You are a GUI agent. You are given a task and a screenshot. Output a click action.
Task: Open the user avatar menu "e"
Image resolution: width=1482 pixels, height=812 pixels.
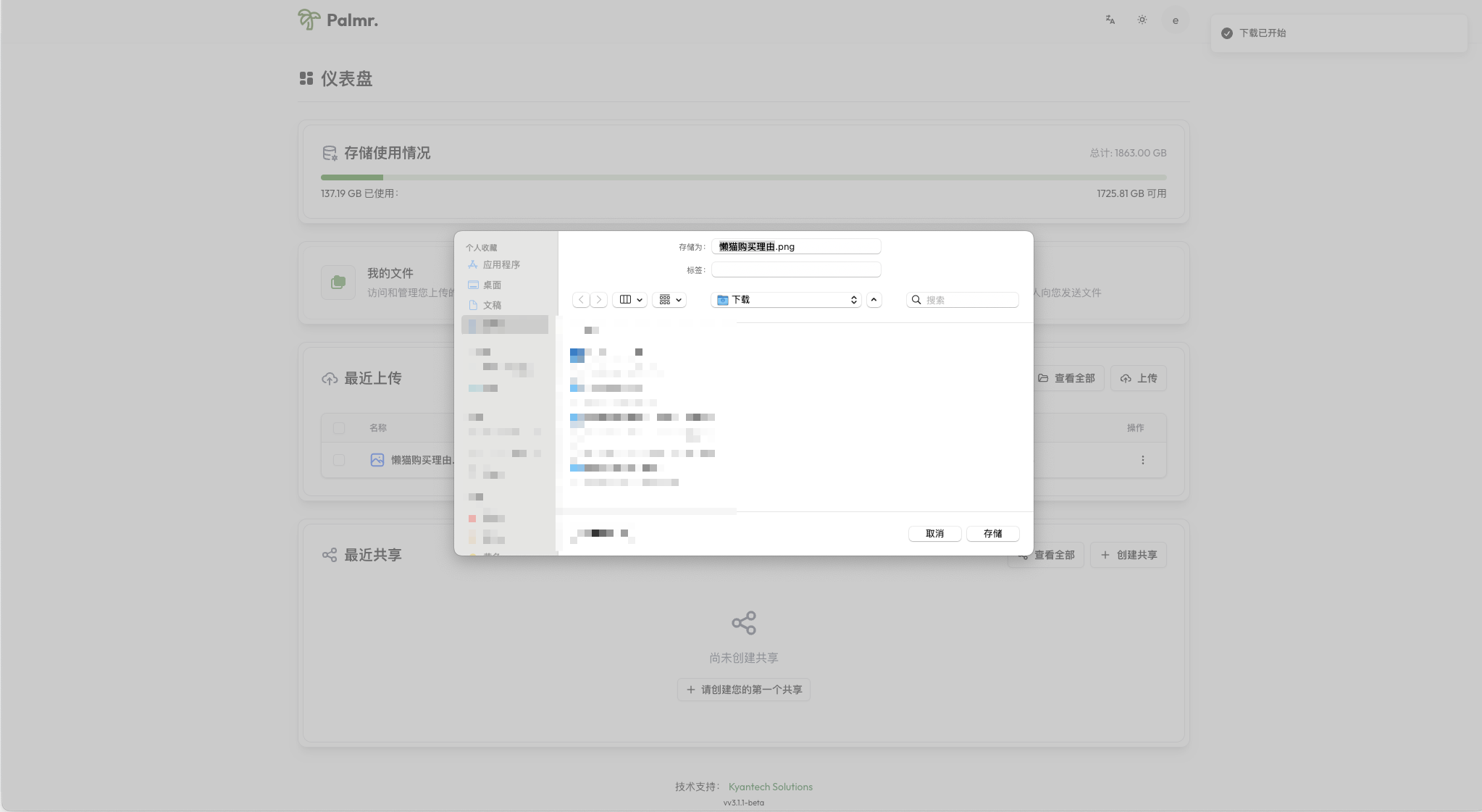(1175, 20)
